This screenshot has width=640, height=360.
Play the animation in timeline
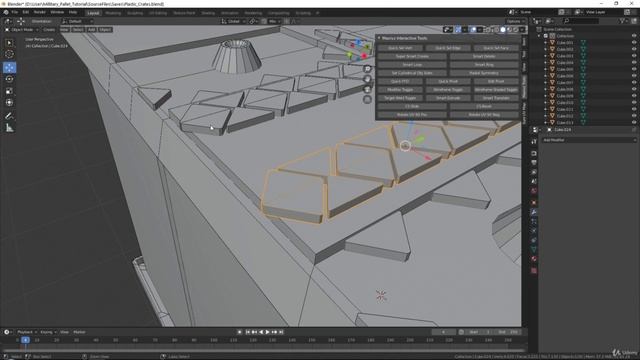[x=268, y=332]
